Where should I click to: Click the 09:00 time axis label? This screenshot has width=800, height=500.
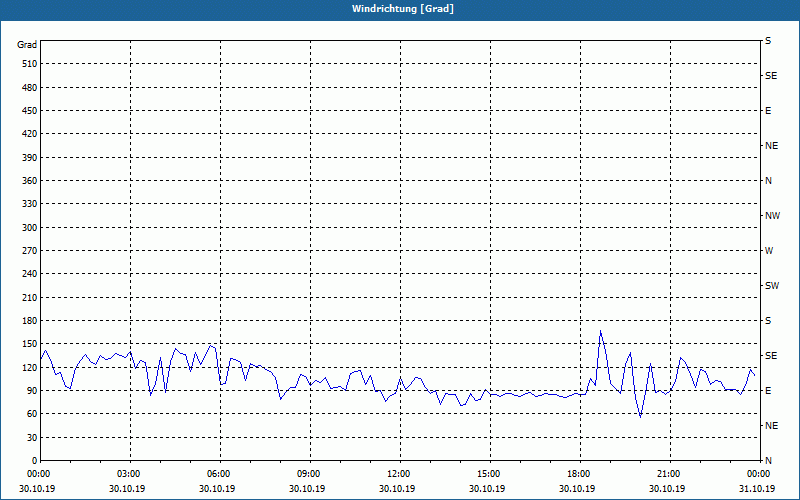[310, 474]
